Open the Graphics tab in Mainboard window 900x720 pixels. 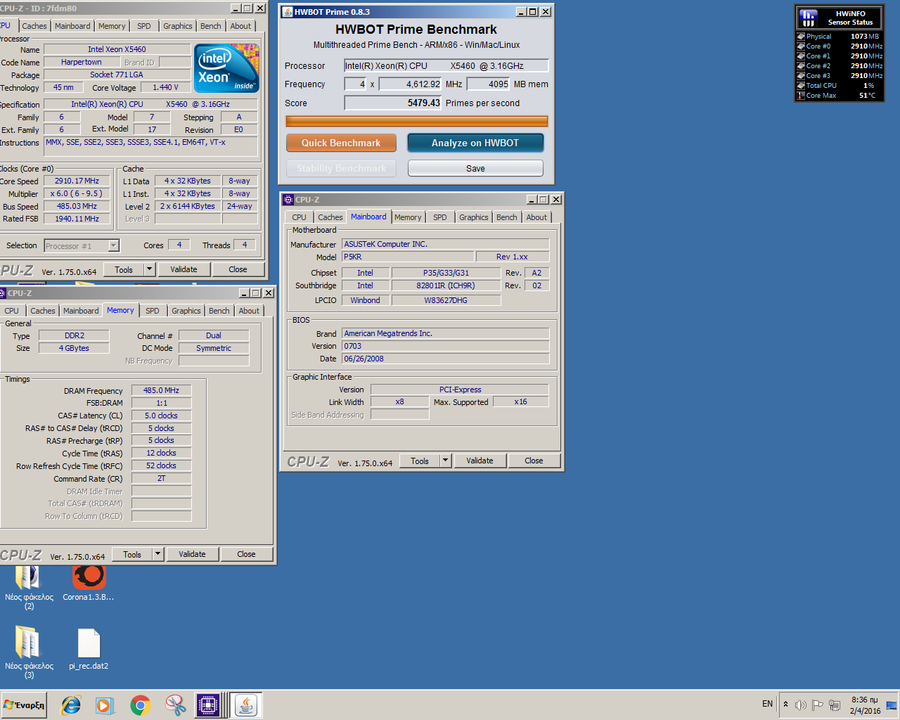(473, 217)
